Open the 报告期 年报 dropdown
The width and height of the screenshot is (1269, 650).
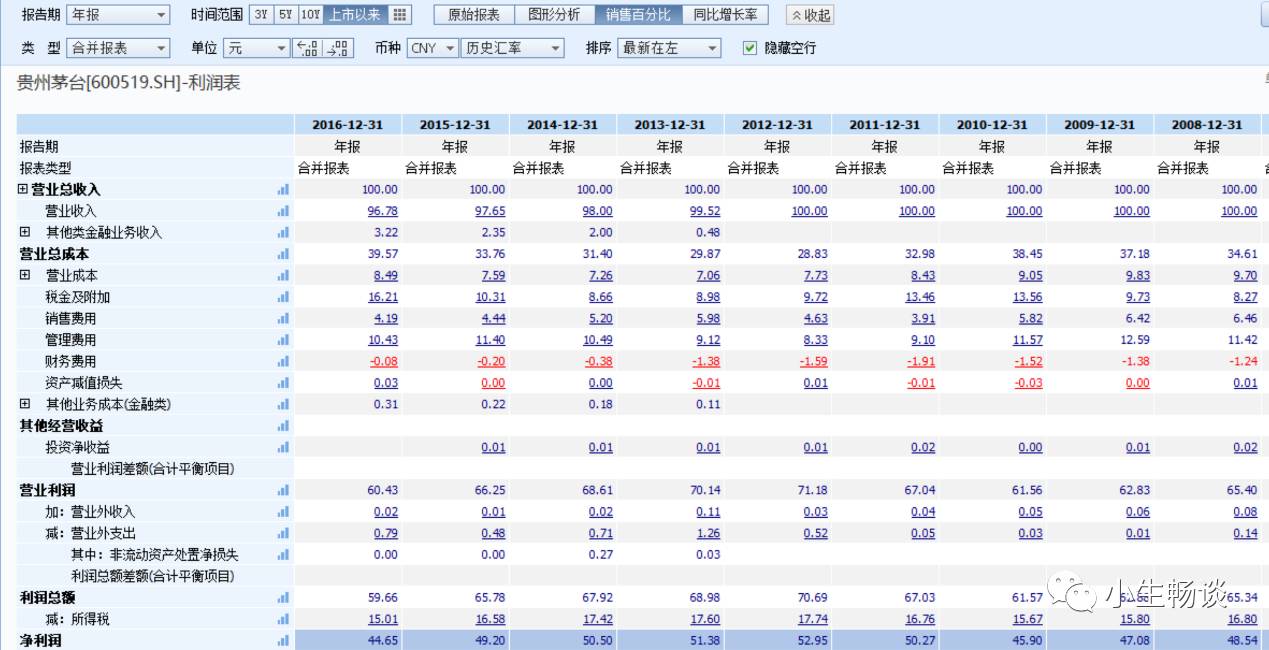(x=118, y=15)
